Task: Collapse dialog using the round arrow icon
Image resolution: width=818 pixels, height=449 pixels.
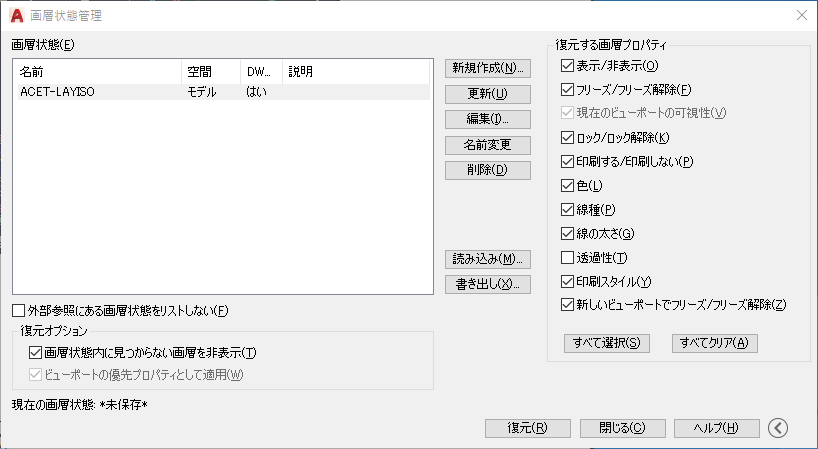Action: coord(778,428)
